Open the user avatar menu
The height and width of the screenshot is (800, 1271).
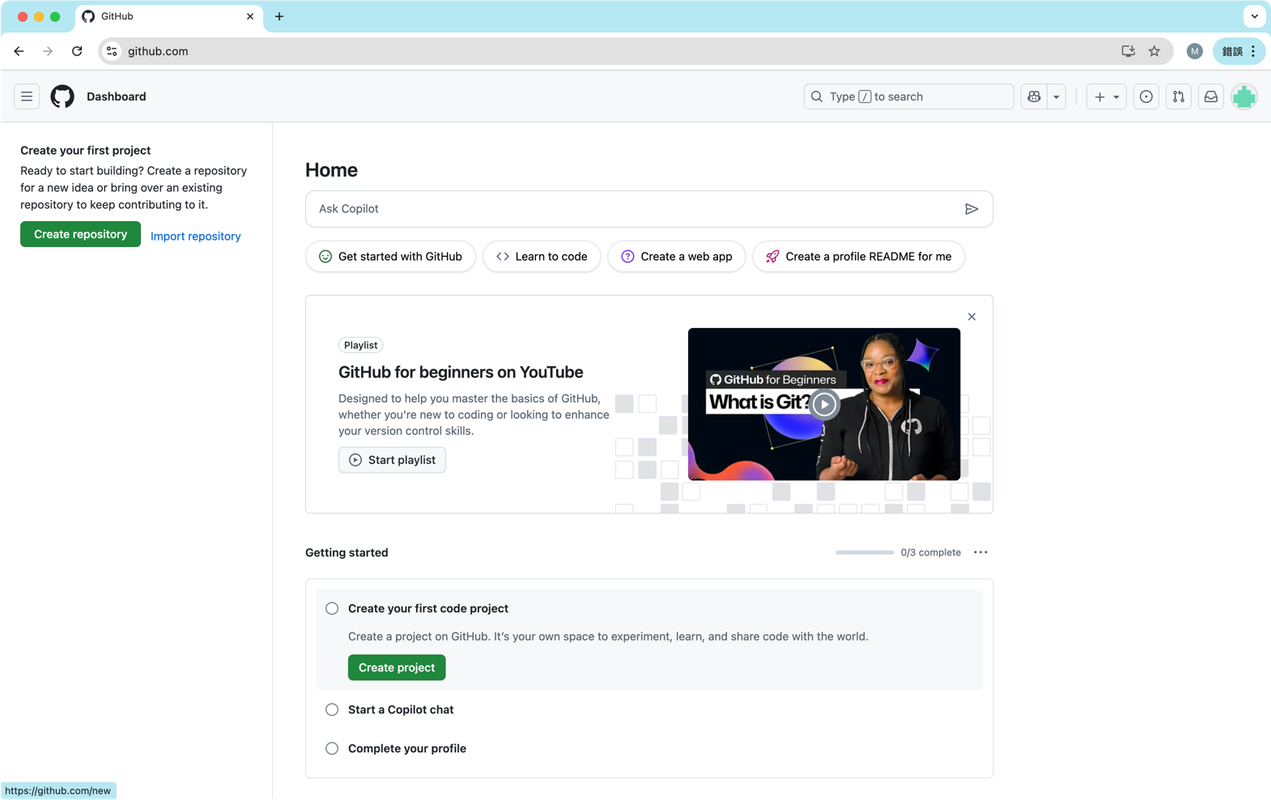point(1244,97)
